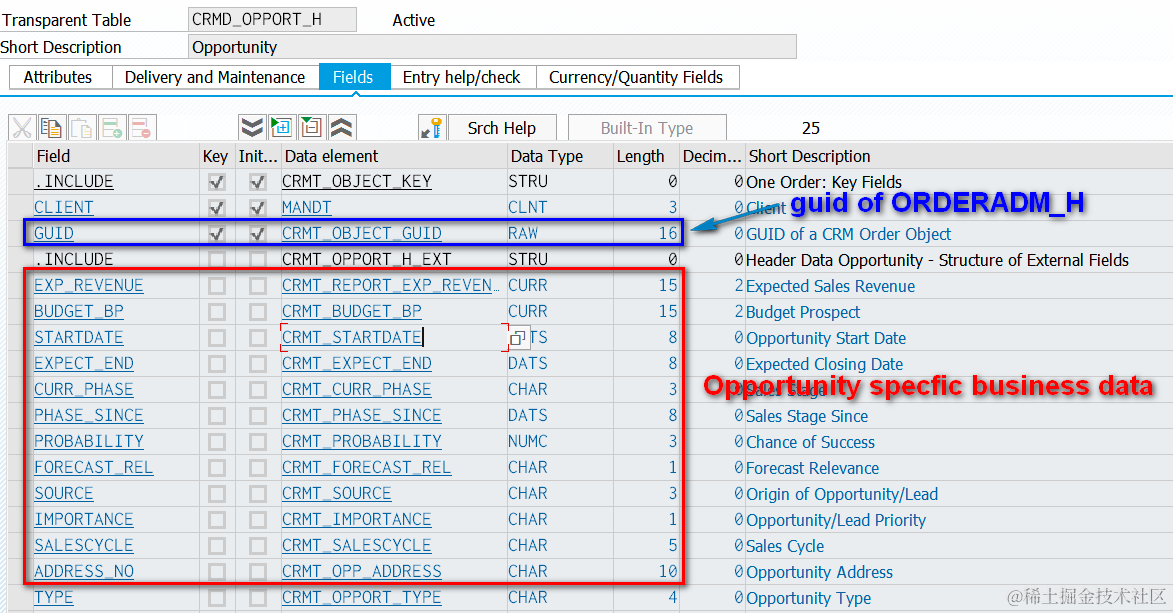Screen dimensions: 1173x613
Task: Click 'Origin of Opportunity/Lead' description
Action: tap(842, 495)
